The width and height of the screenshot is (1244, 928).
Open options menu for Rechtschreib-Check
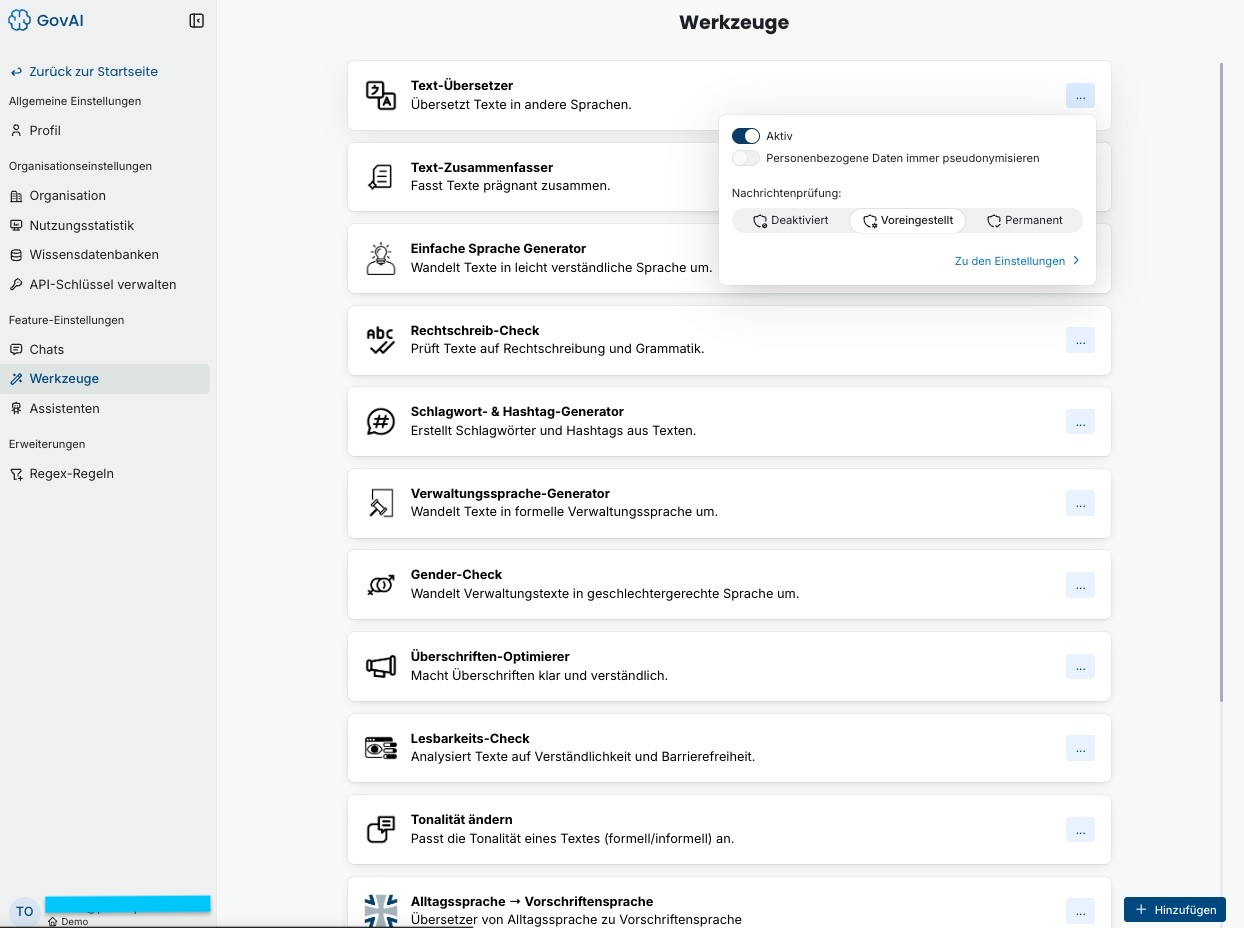[1080, 340]
